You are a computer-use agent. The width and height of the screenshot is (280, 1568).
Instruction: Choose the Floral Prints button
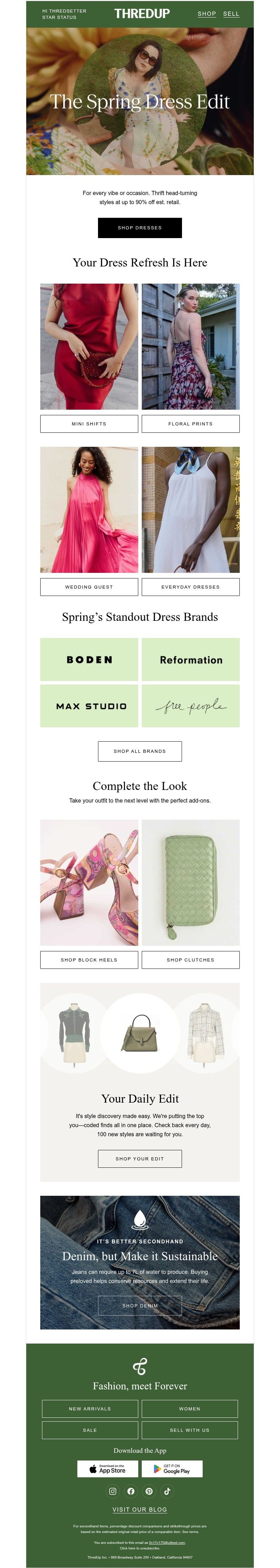pos(190,424)
